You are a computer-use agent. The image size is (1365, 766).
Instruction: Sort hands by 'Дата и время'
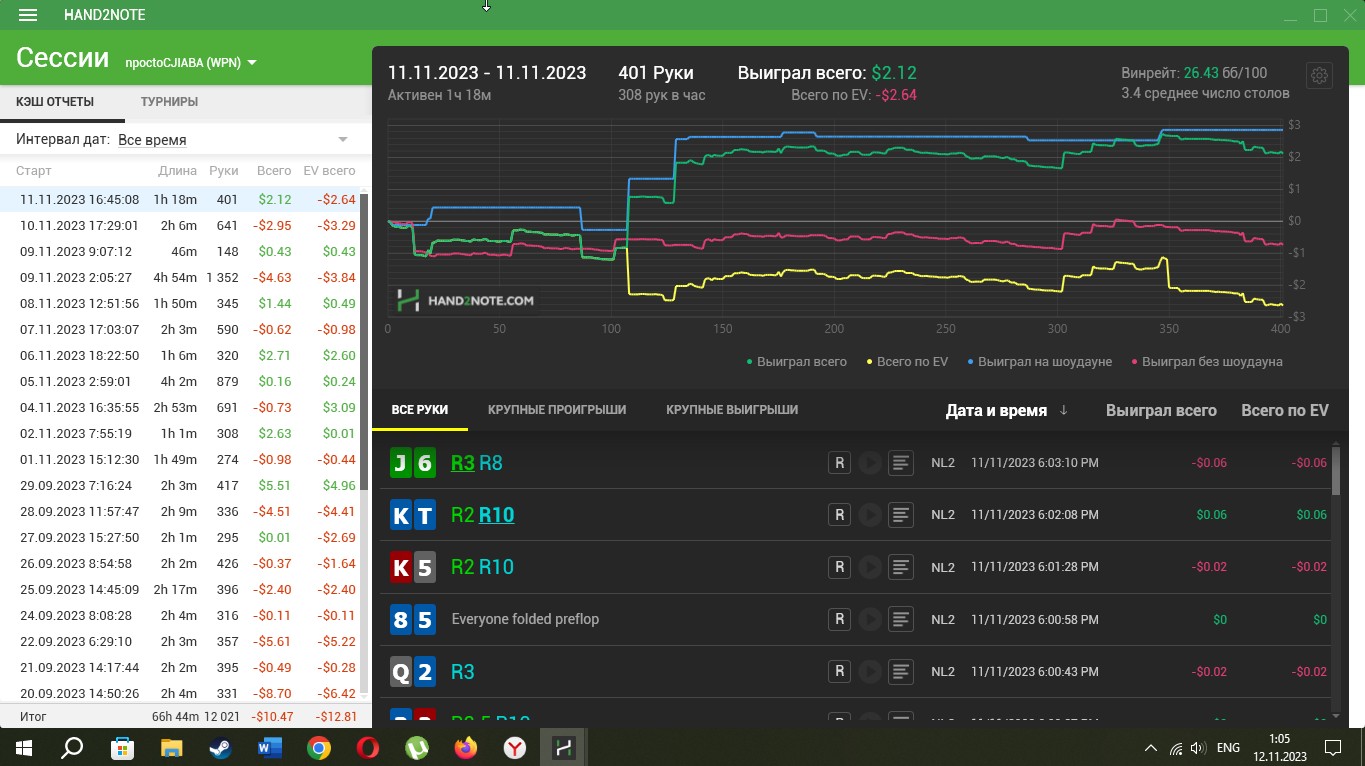[996, 410]
